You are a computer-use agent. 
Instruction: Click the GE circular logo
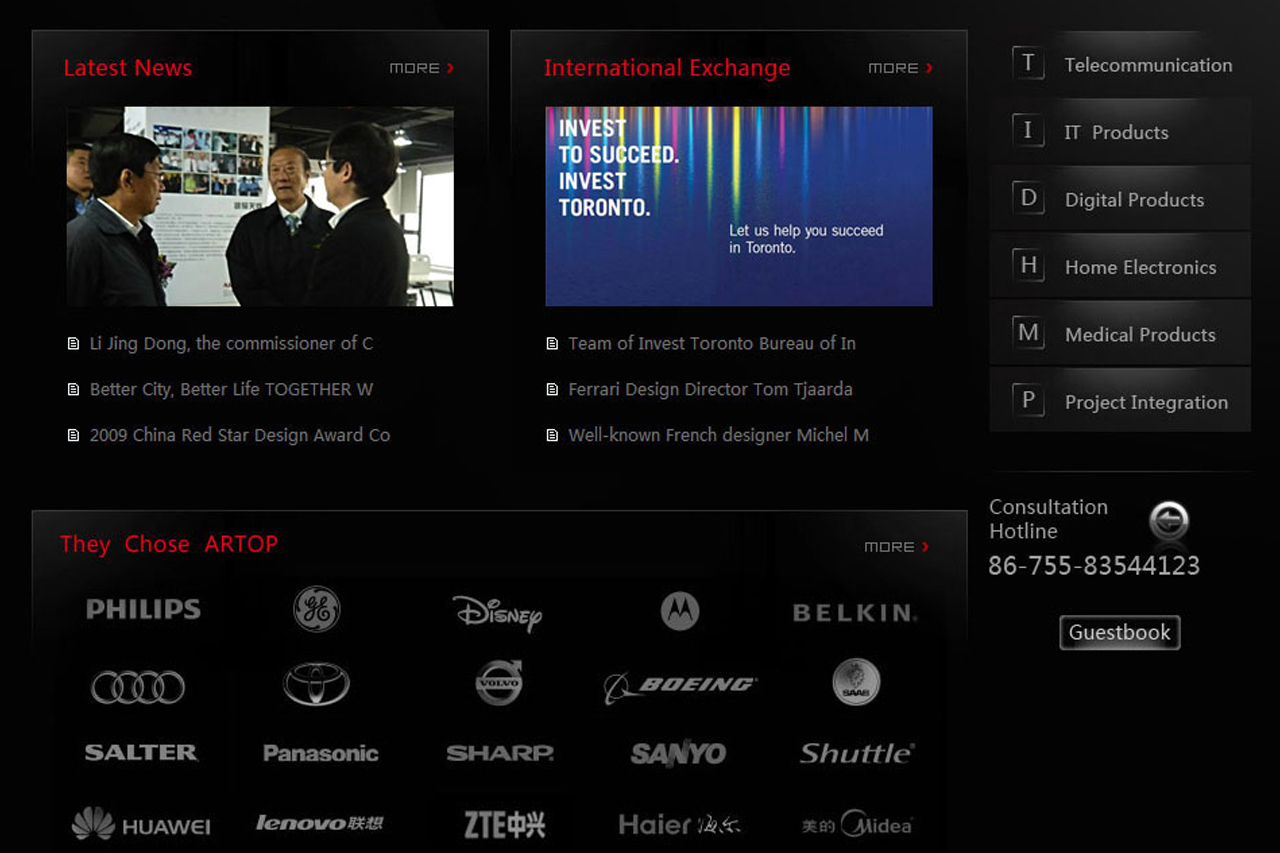point(316,609)
